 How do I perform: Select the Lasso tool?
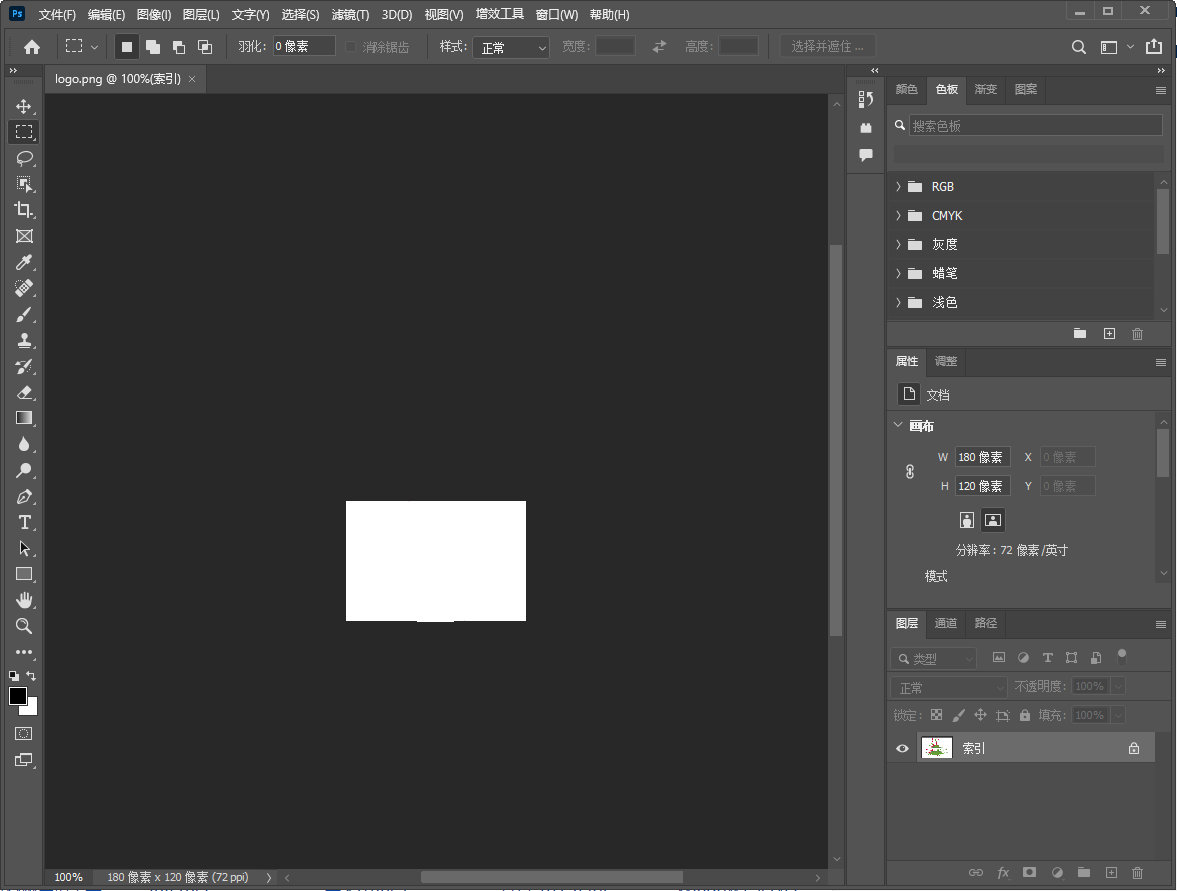tap(24, 158)
